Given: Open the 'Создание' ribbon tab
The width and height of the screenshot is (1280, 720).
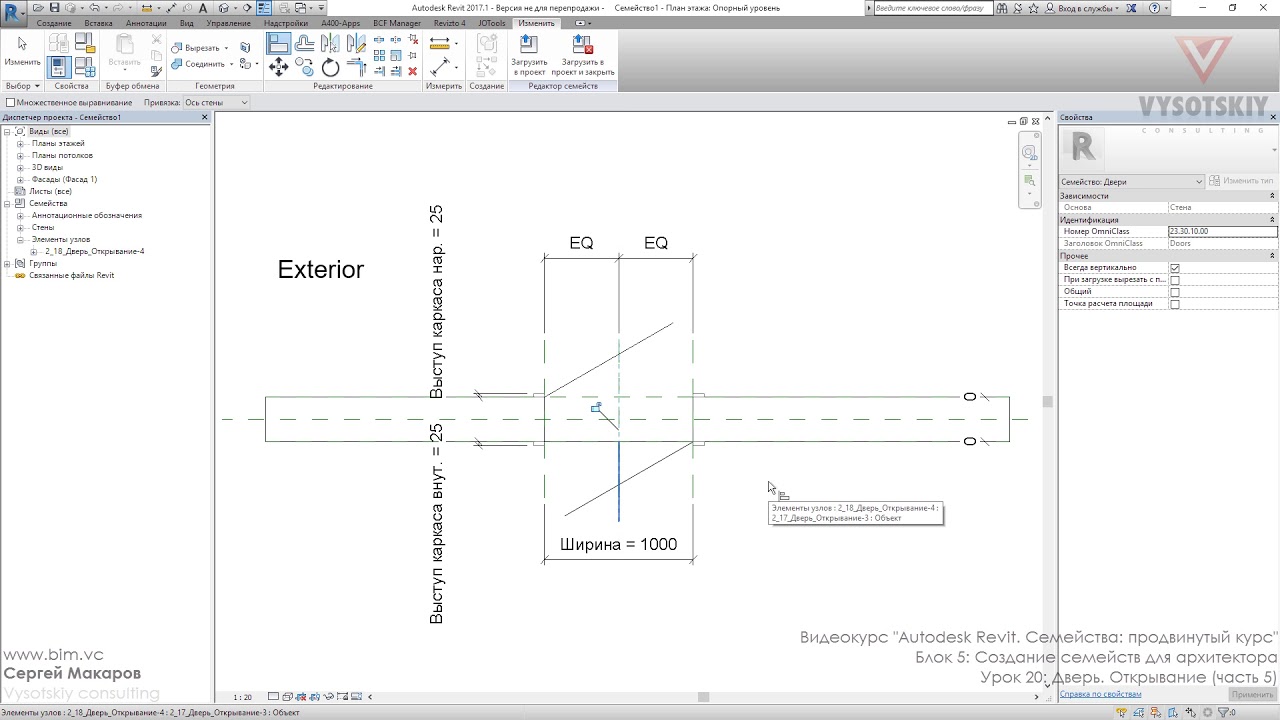Looking at the screenshot, I should (x=54, y=23).
